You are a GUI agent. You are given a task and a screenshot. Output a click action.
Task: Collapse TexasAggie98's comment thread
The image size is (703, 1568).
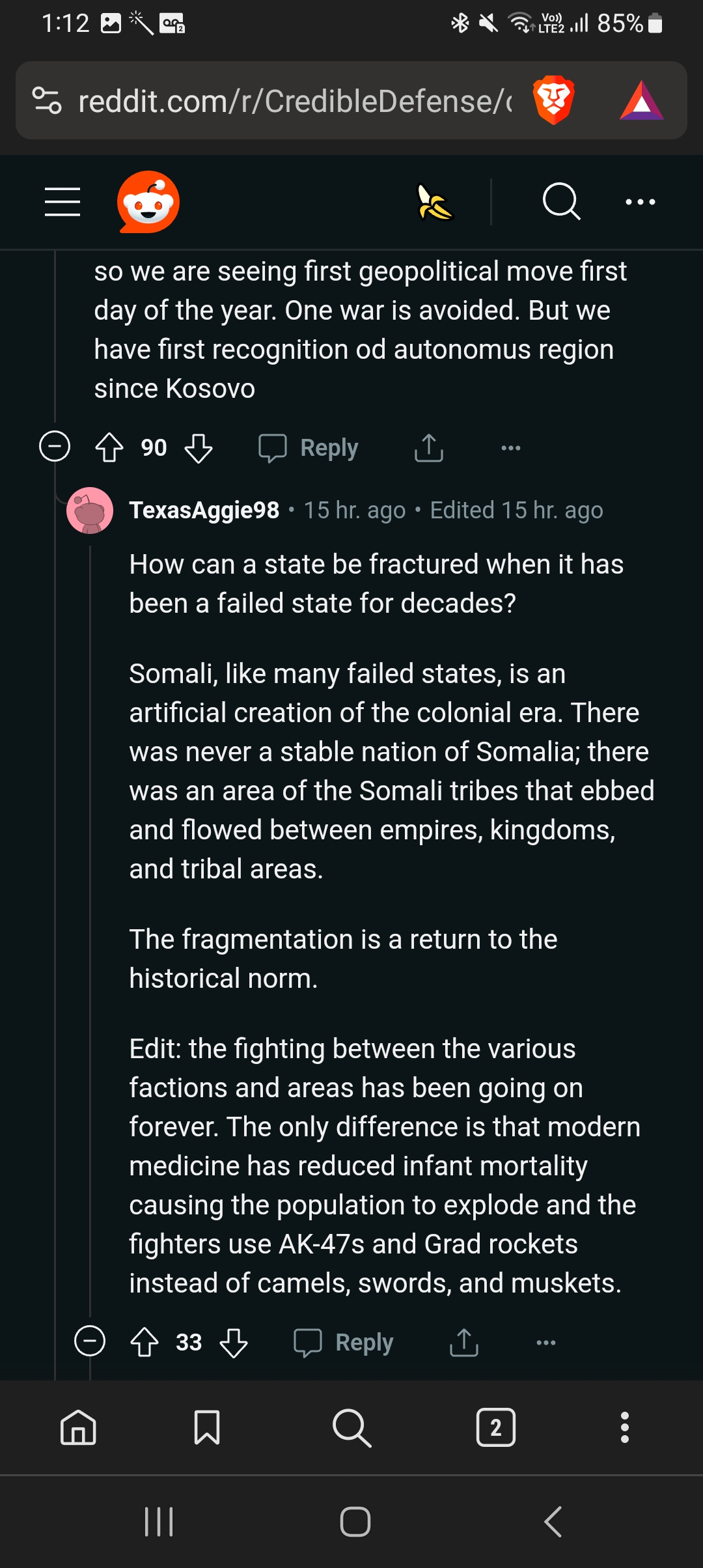click(90, 1341)
